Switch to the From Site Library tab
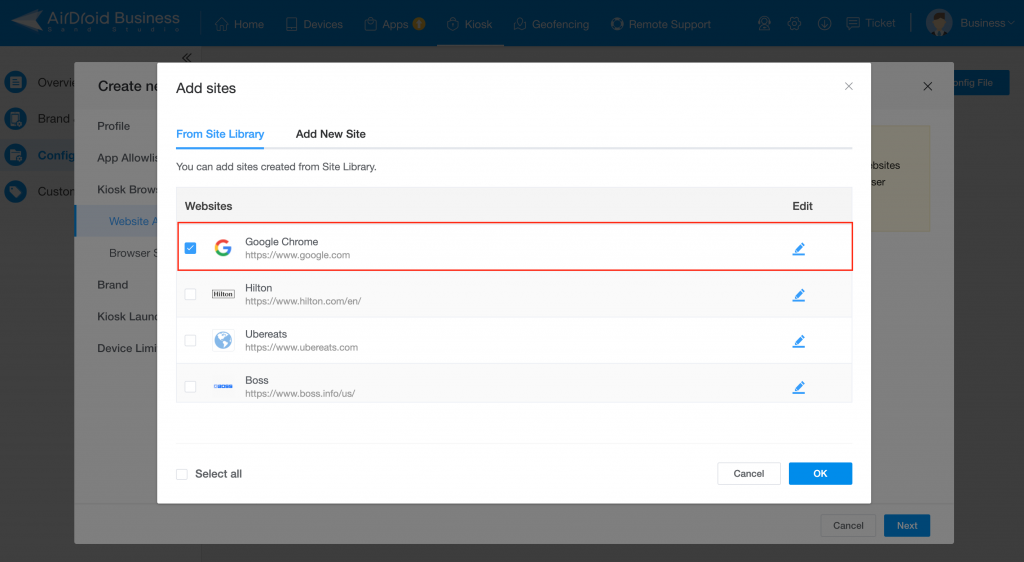The width and height of the screenshot is (1024, 562). 220,134
